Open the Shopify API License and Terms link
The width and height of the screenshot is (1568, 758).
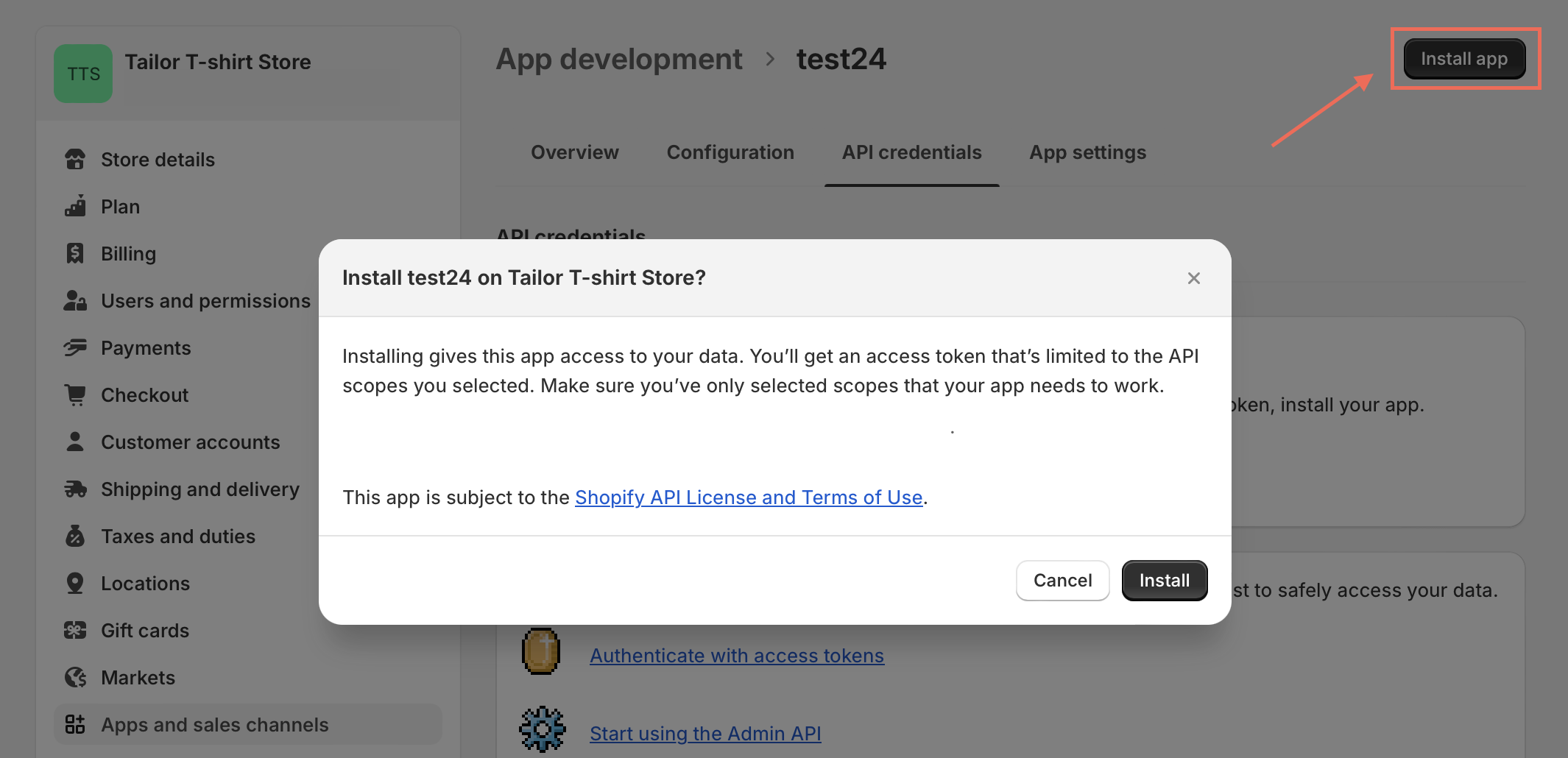pos(749,497)
